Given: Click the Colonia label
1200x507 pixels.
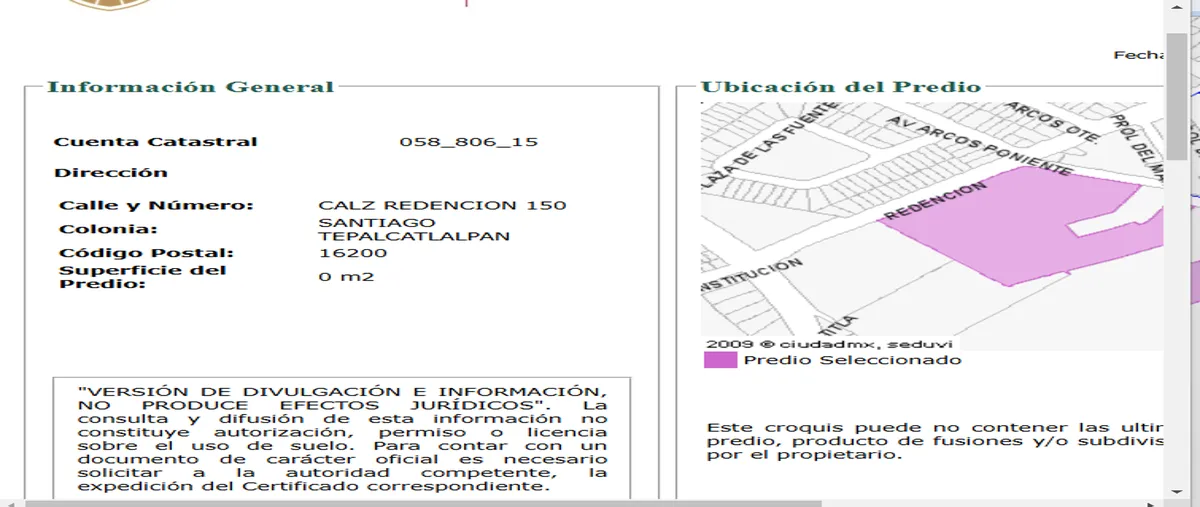Looking at the screenshot, I should click(108, 229).
